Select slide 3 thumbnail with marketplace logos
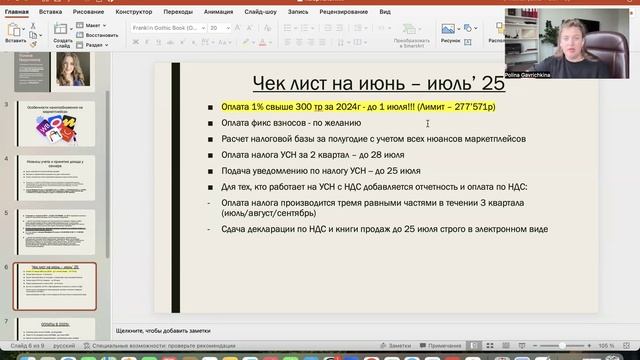Screen dimensions: 640x360 tap(56, 124)
